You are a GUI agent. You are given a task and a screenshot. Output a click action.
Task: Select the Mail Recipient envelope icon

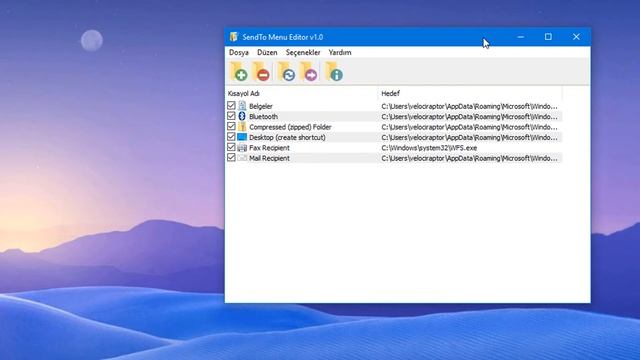click(x=242, y=158)
